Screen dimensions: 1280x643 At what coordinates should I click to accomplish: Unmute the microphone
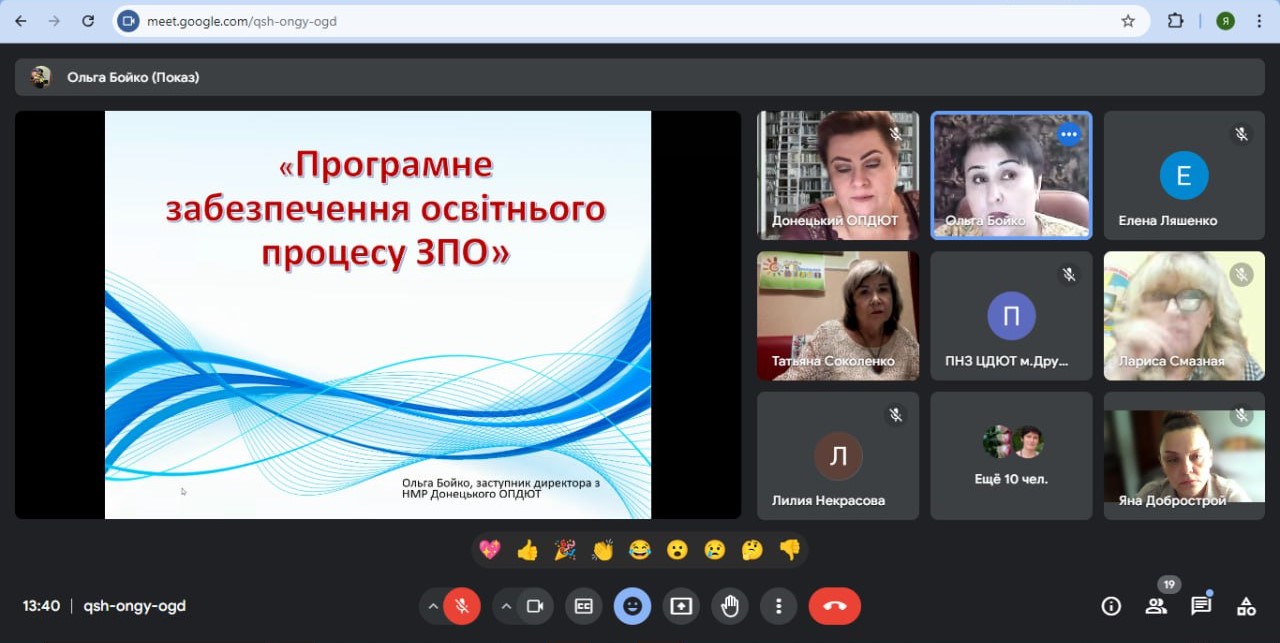point(462,606)
